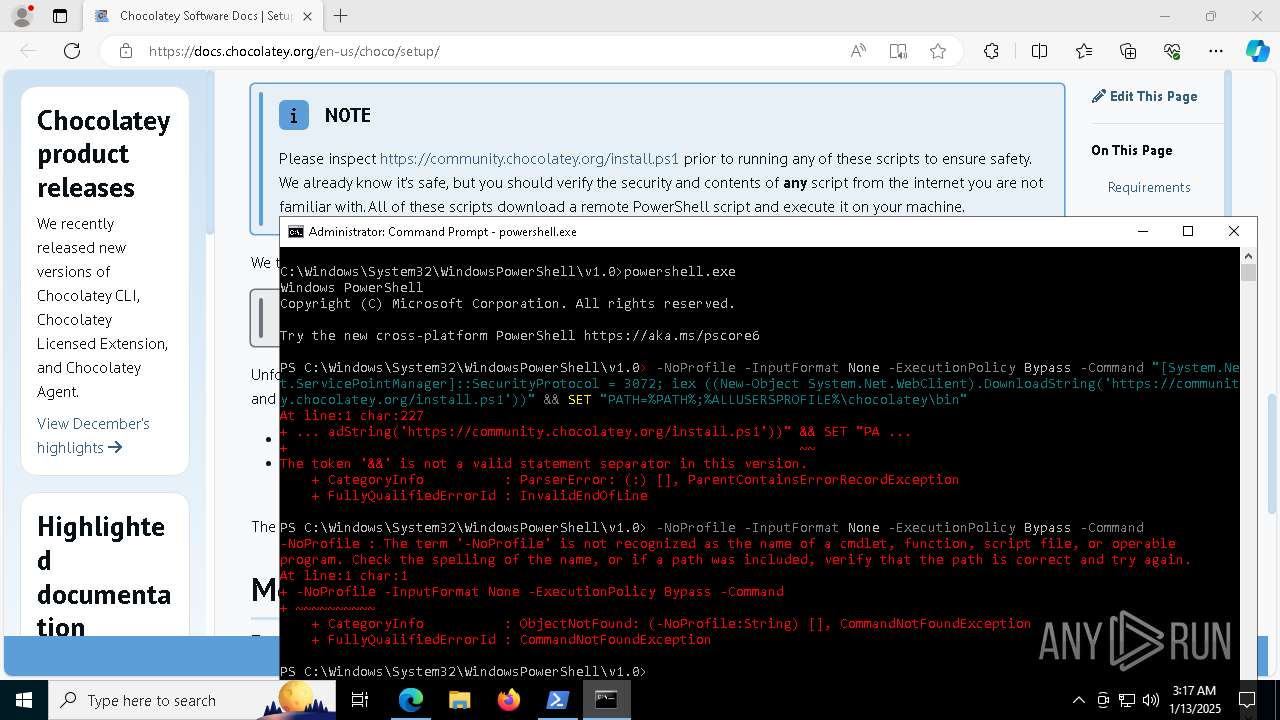Open File Explorer from the taskbar
1280x720 pixels.
click(x=459, y=700)
